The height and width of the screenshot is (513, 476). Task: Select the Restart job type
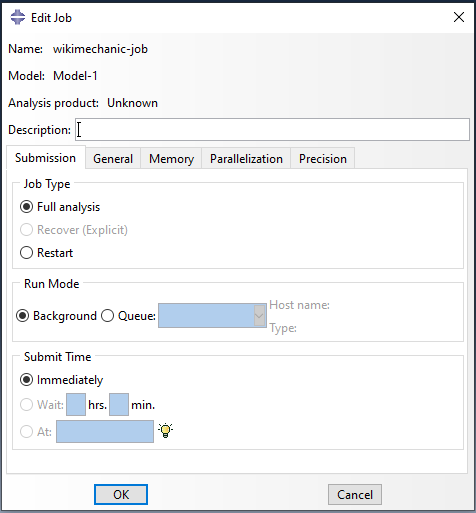tap(26, 252)
